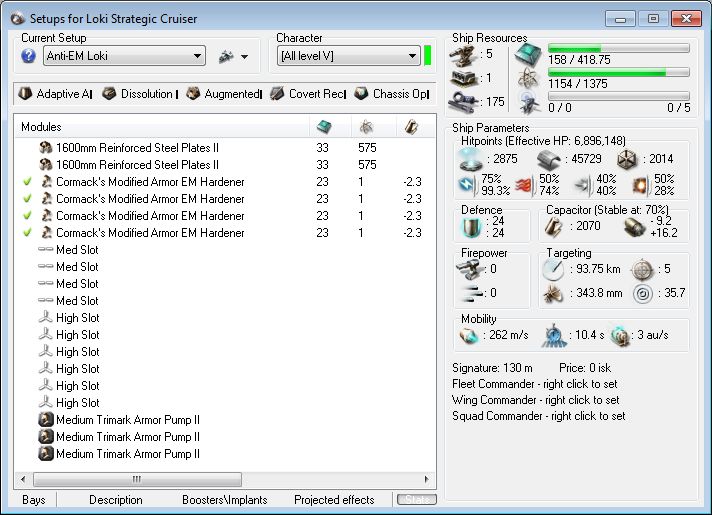Viewport: 712px width, 515px height.
Task: Click the CPU column header icon in the Modules list
Action: click(x=324, y=127)
